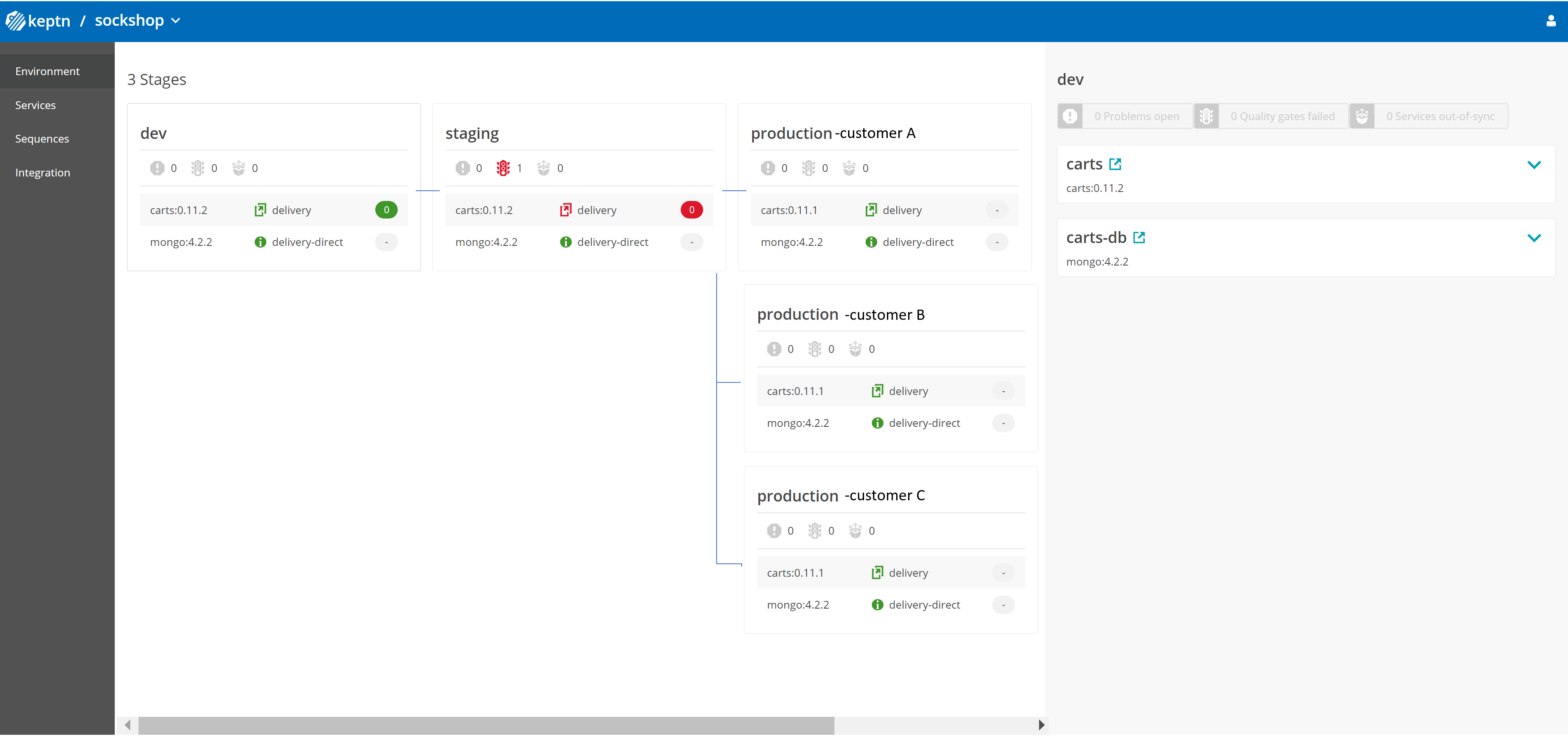Open the delivery sequence icon beside carts:0.11.2 in dev
The width and height of the screenshot is (1568, 736).
[261, 210]
